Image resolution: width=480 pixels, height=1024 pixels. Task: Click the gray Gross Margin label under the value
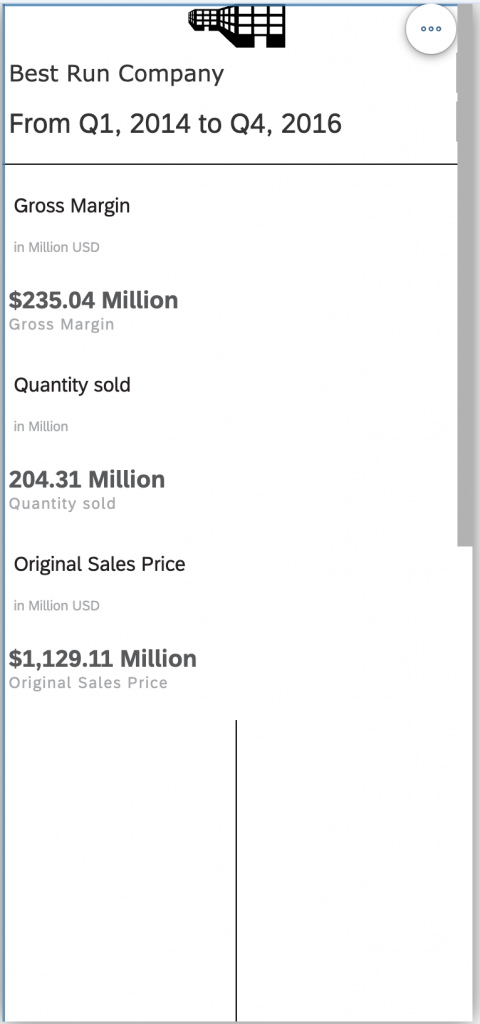tap(61, 325)
